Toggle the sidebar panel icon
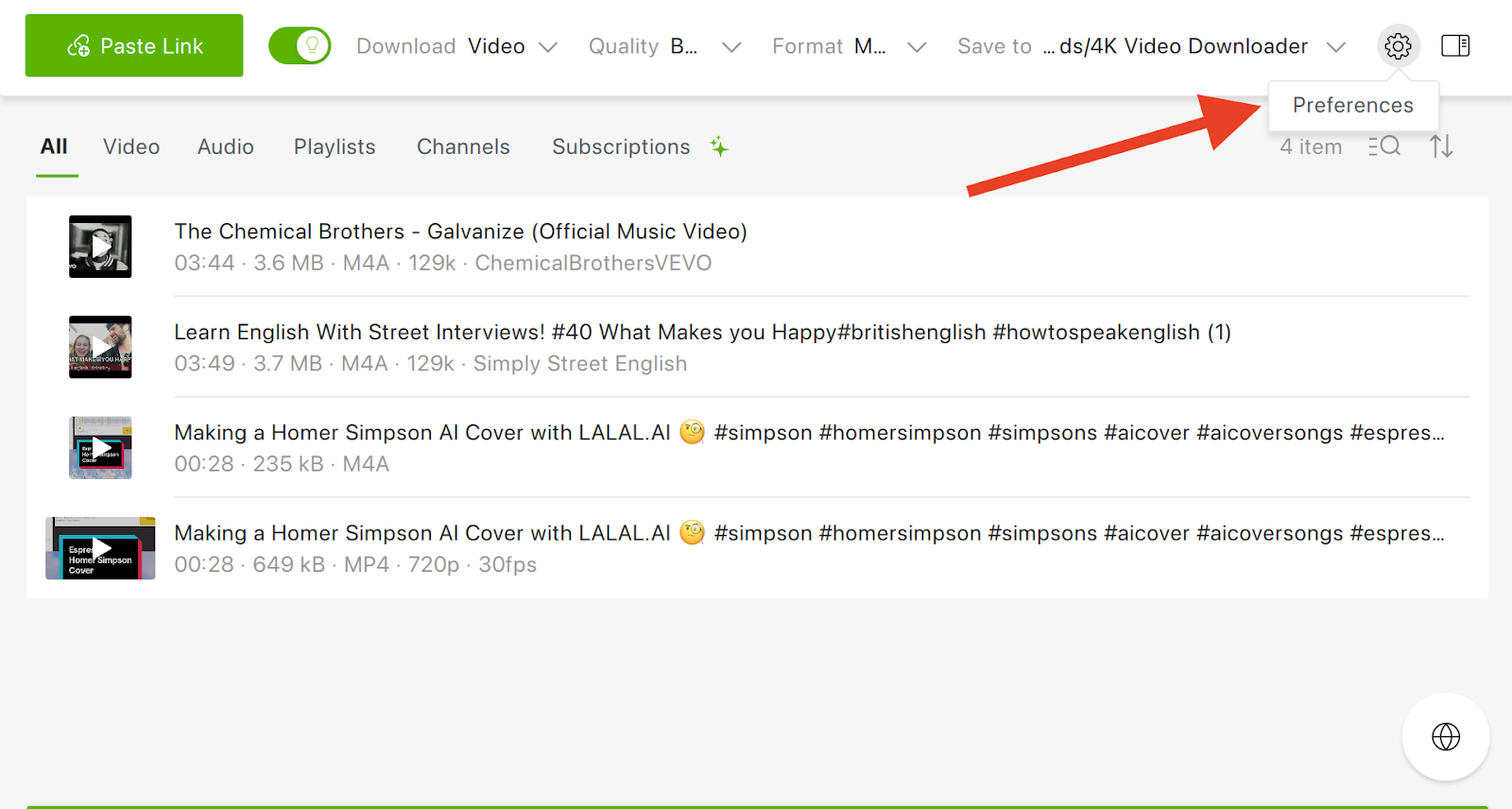 coord(1455,45)
